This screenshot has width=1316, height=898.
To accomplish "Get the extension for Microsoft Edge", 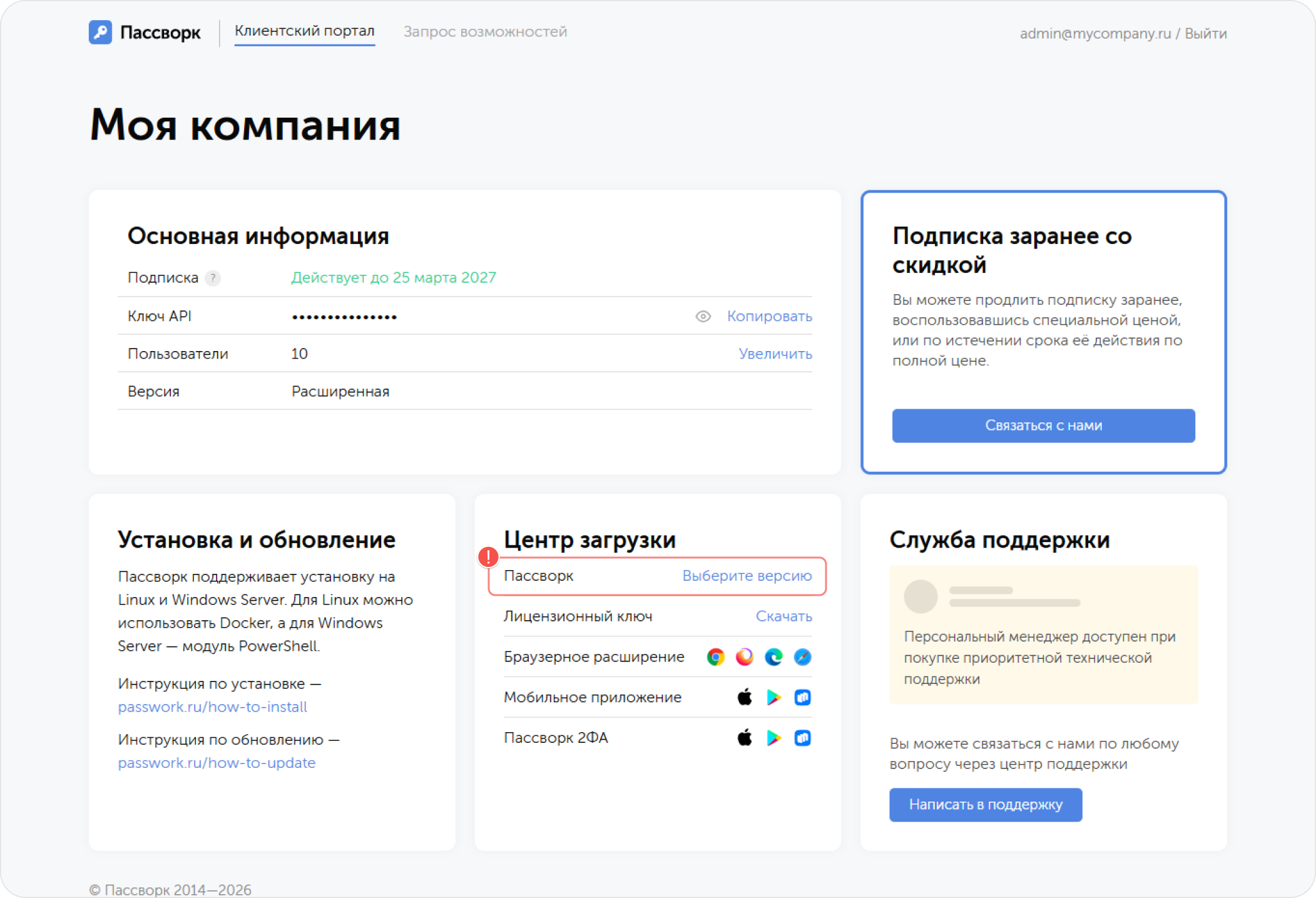I will (x=773, y=656).
